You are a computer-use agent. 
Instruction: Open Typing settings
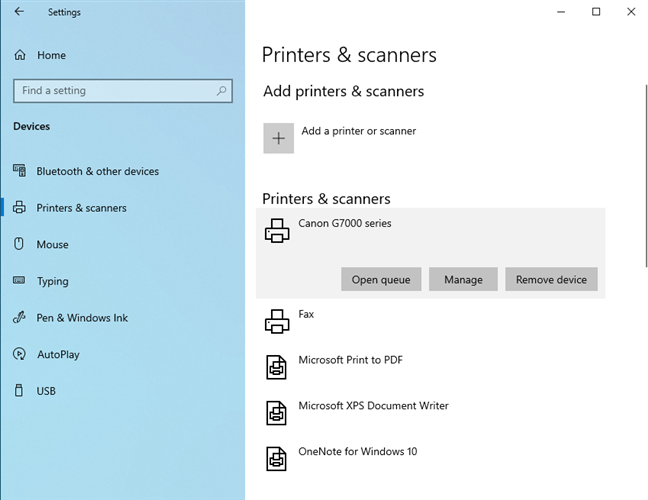point(52,281)
